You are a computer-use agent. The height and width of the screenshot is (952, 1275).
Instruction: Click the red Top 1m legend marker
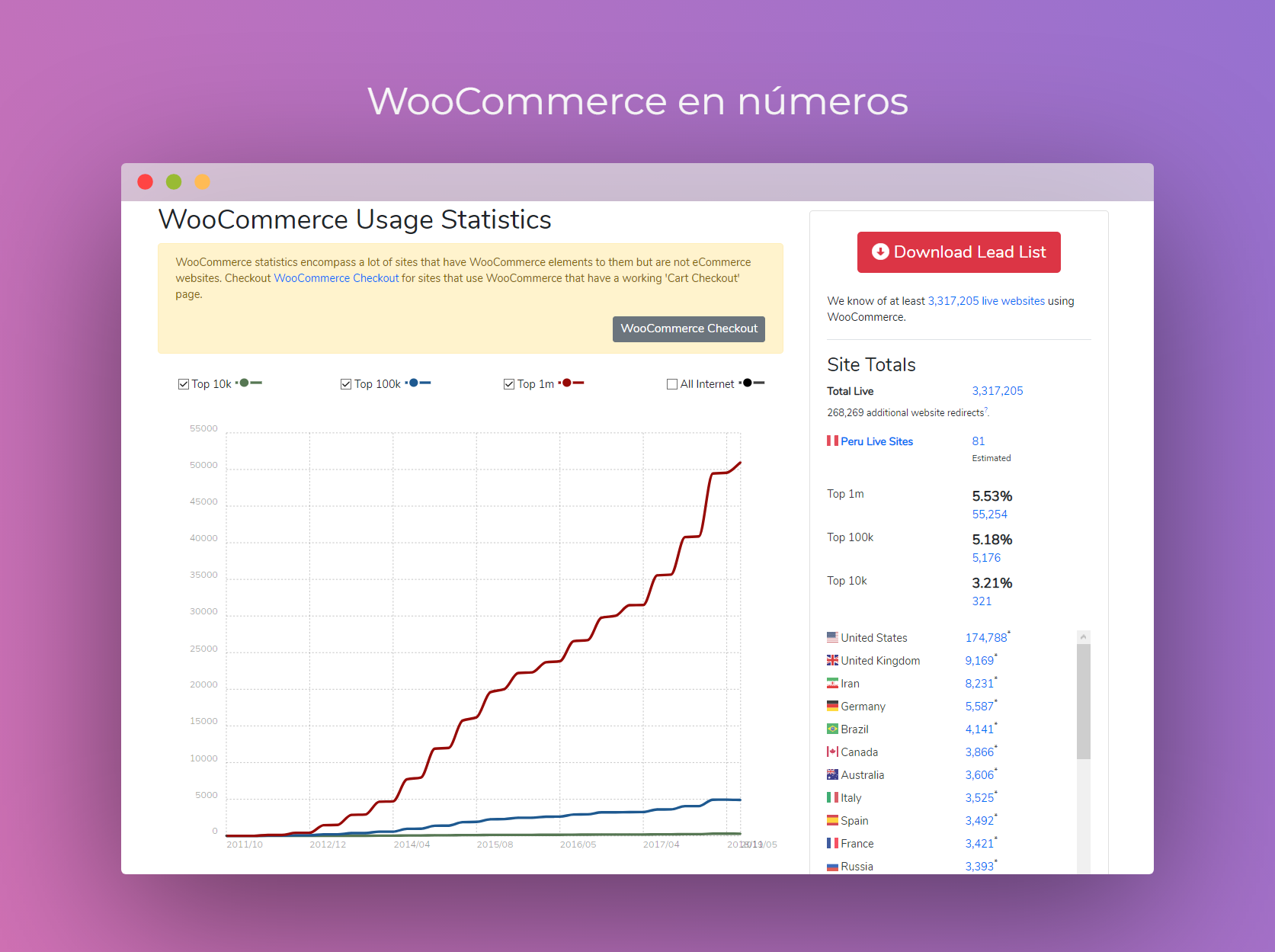coord(572,383)
